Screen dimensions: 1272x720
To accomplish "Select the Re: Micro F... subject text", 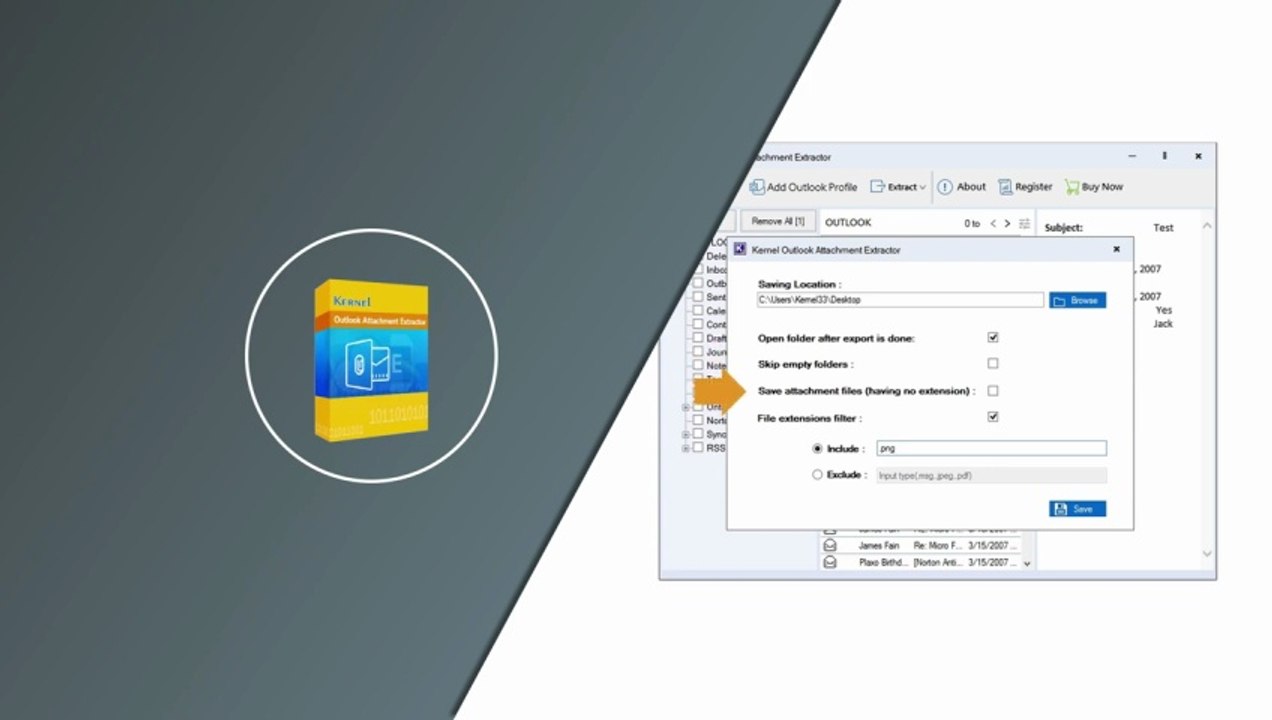I will click(x=937, y=546).
